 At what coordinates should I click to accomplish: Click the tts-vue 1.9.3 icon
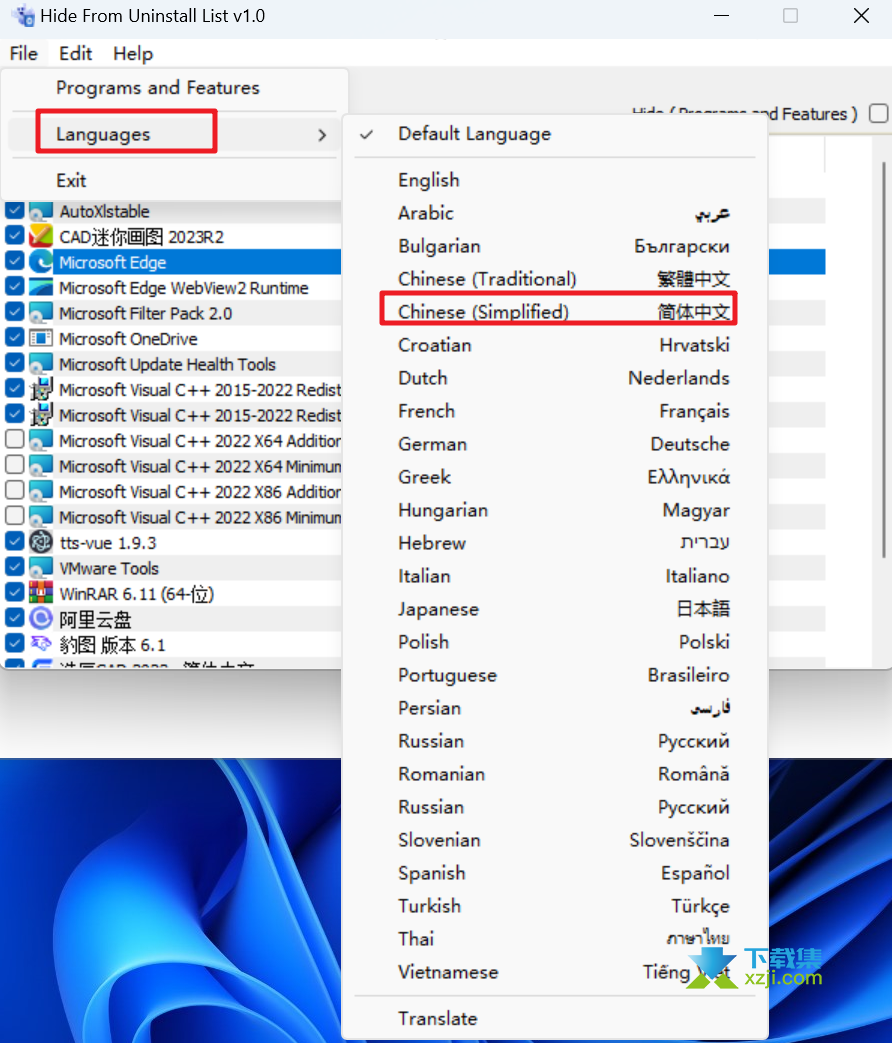pyautogui.click(x=41, y=542)
